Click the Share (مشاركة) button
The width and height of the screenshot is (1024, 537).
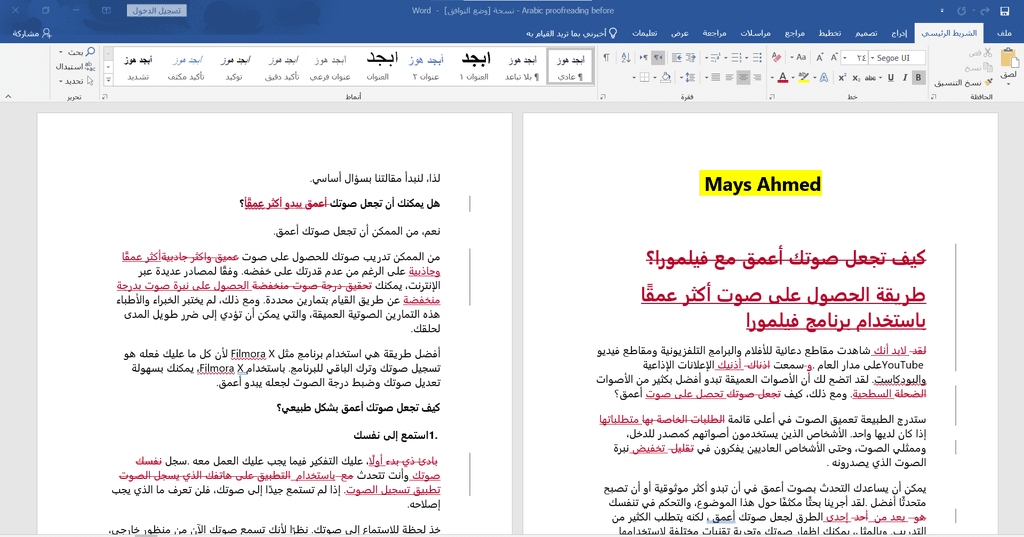tap(31, 33)
